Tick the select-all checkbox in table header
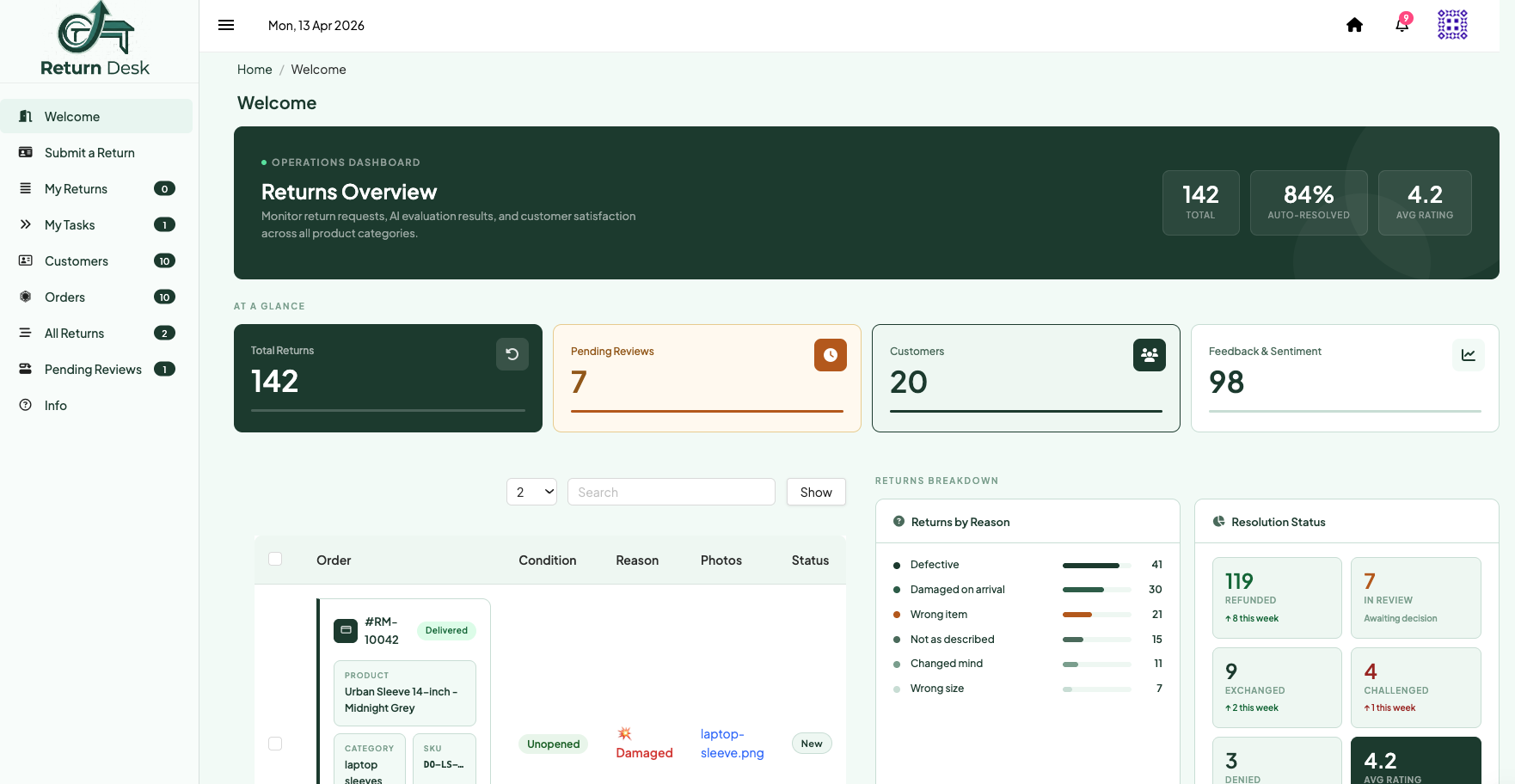 click(275, 559)
